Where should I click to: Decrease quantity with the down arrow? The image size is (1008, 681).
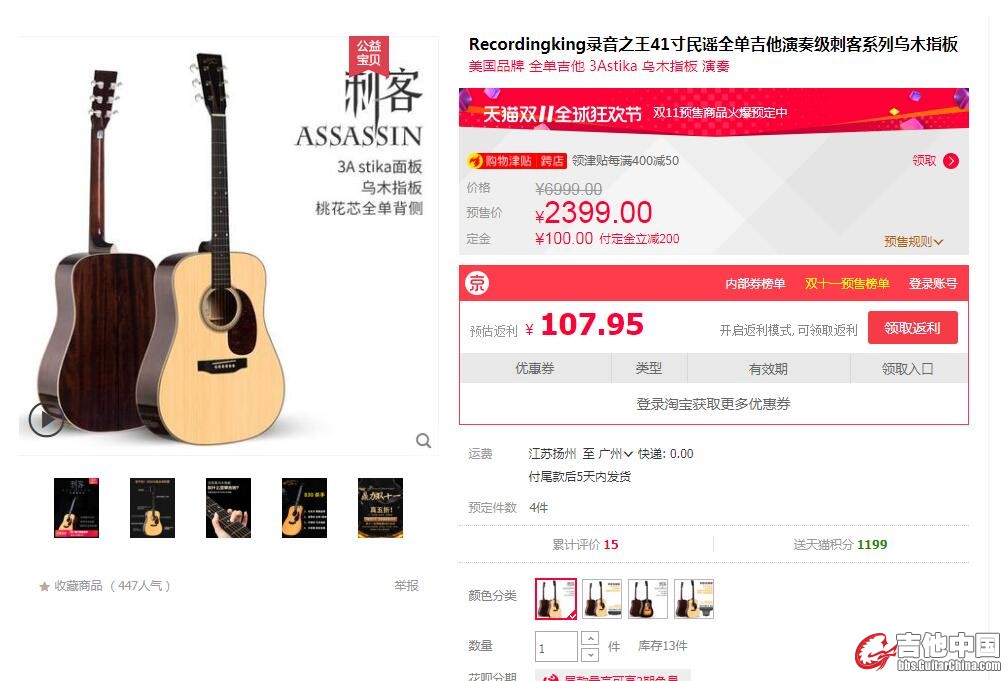tap(590, 655)
